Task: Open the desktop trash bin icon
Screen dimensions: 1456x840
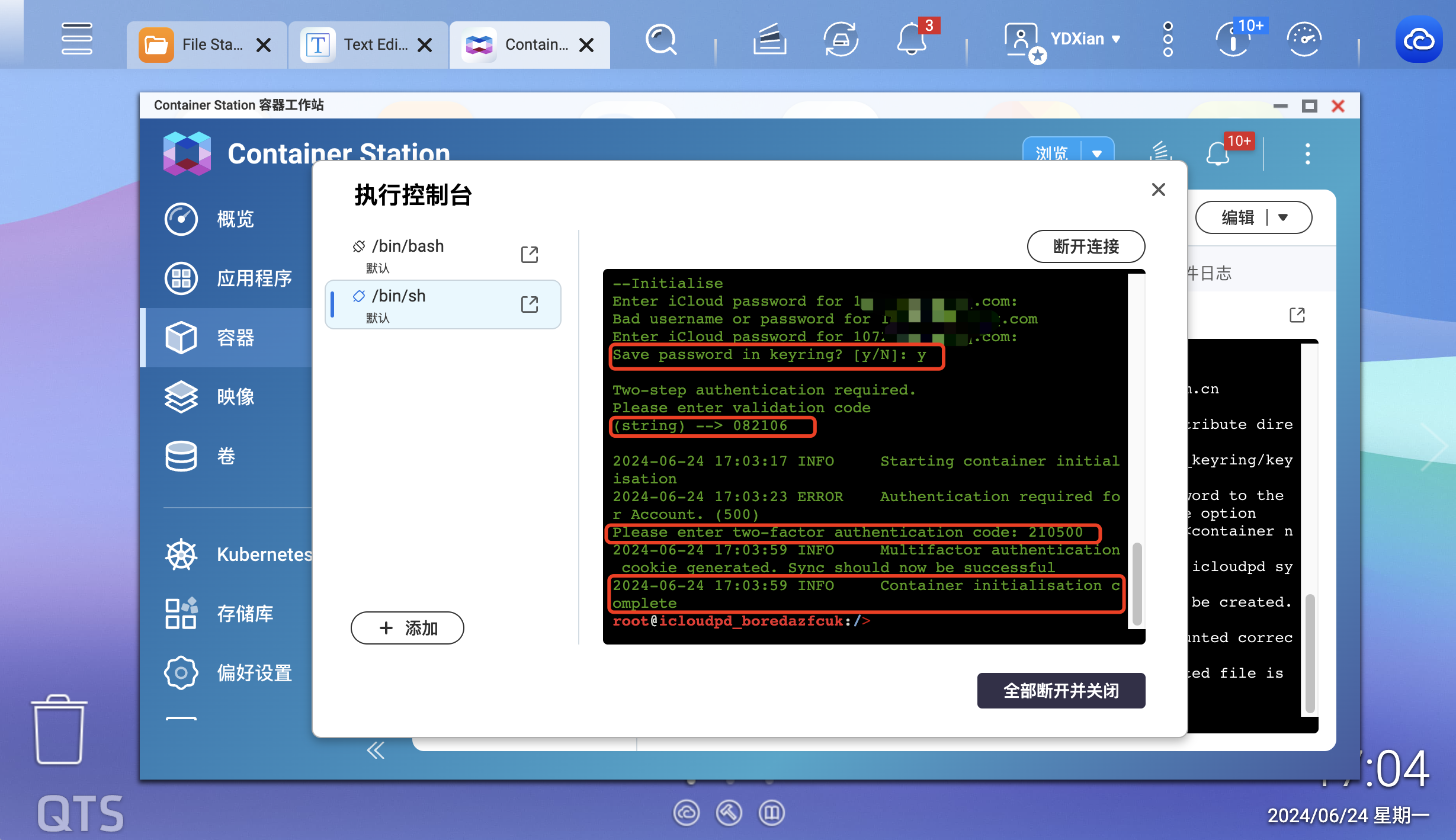Action: (x=59, y=729)
